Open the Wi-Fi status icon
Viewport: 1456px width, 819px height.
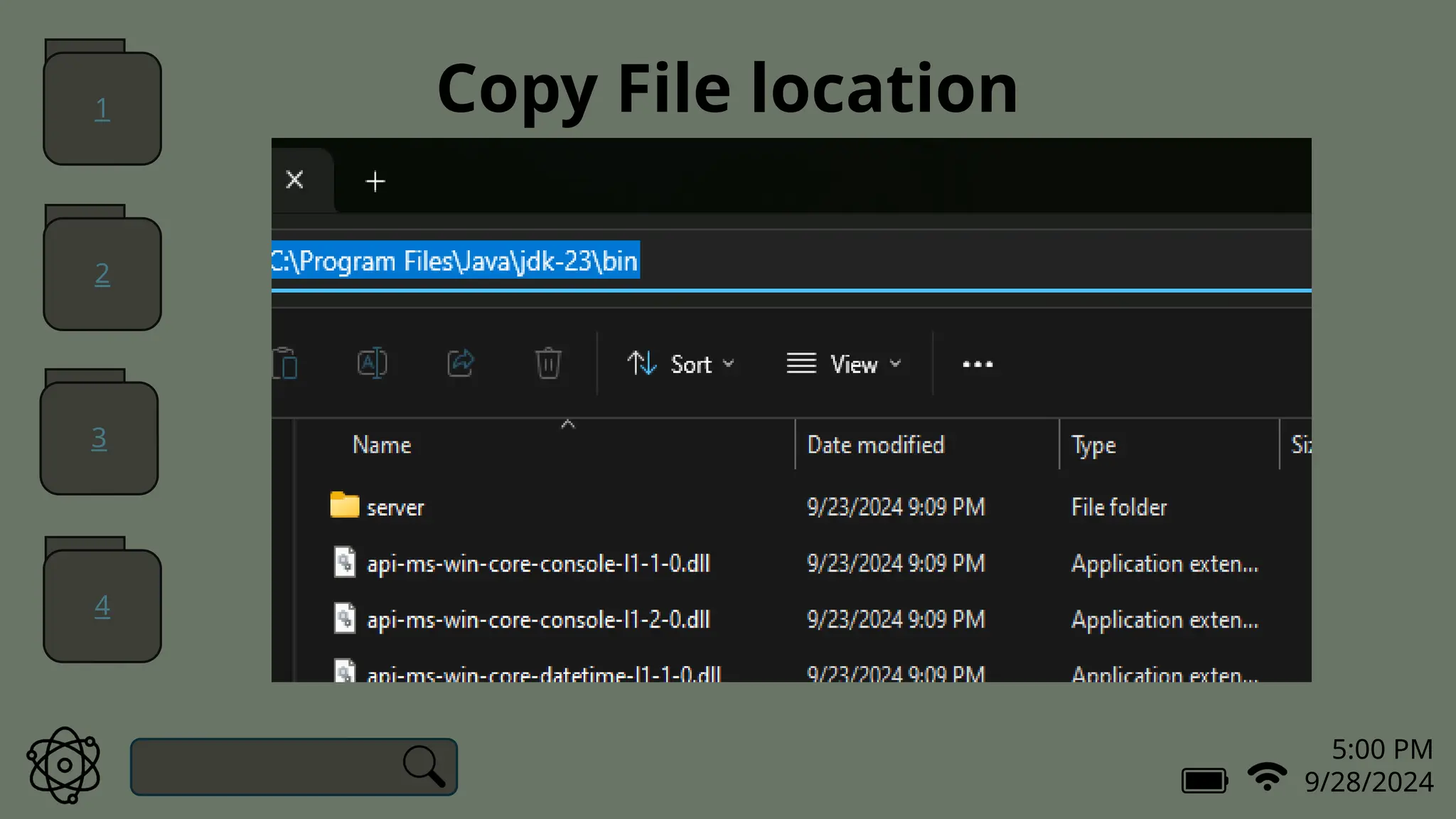tap(1267, 776)
